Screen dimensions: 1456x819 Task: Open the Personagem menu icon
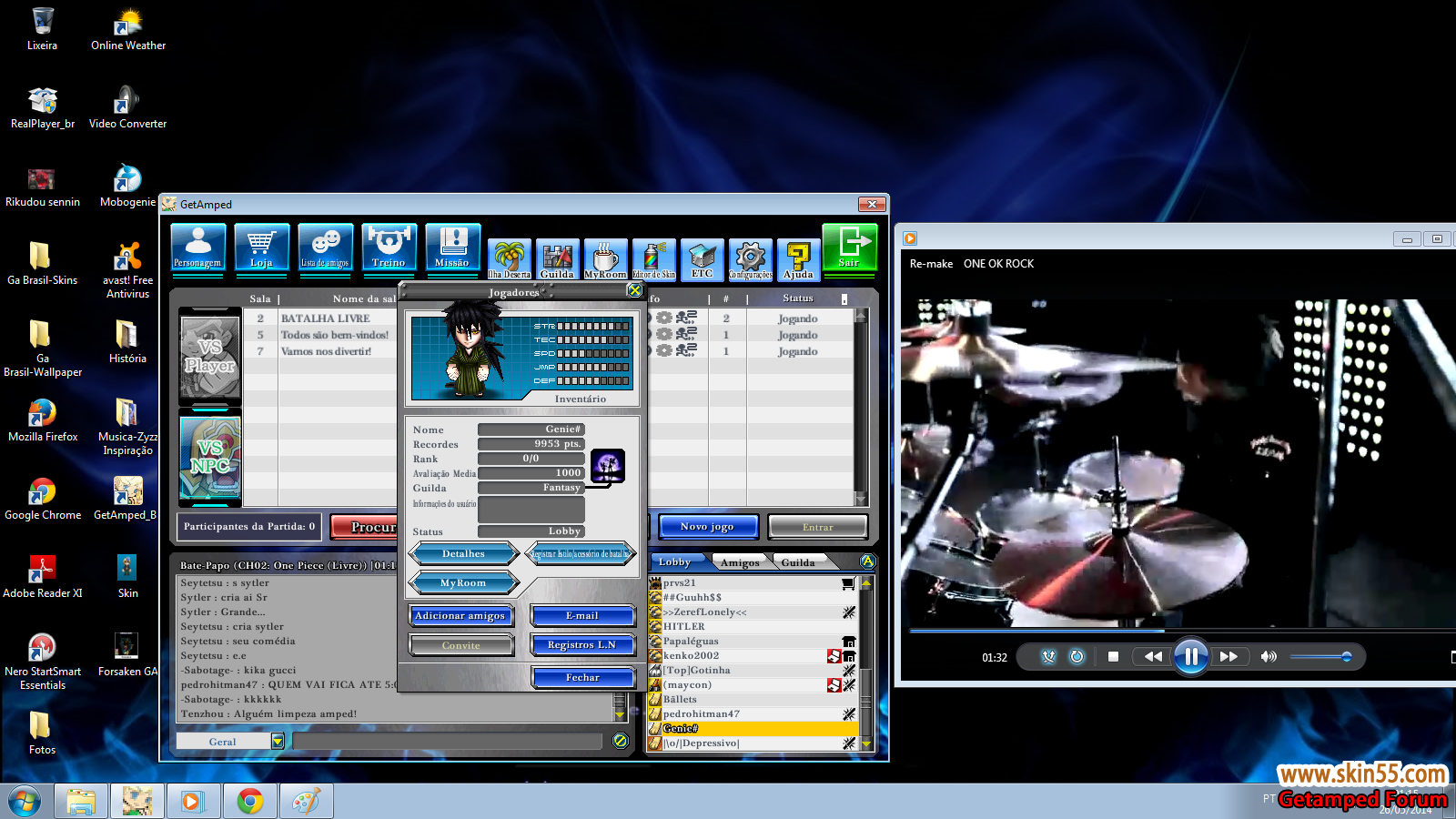pos(197,248)
